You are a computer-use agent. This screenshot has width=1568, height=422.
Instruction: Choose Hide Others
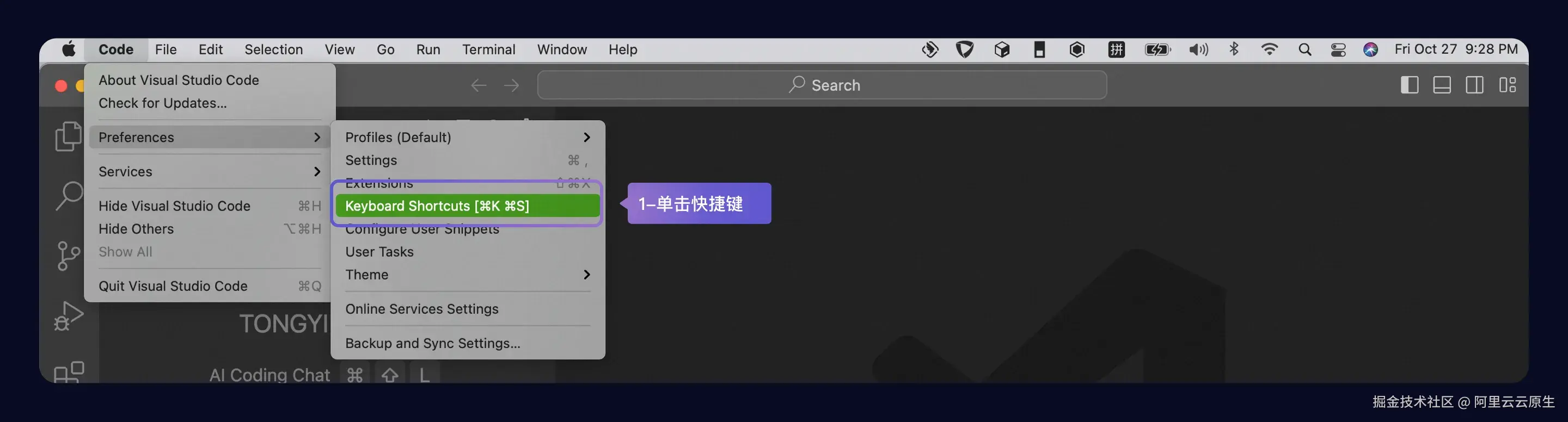click(x=210, y=229)
